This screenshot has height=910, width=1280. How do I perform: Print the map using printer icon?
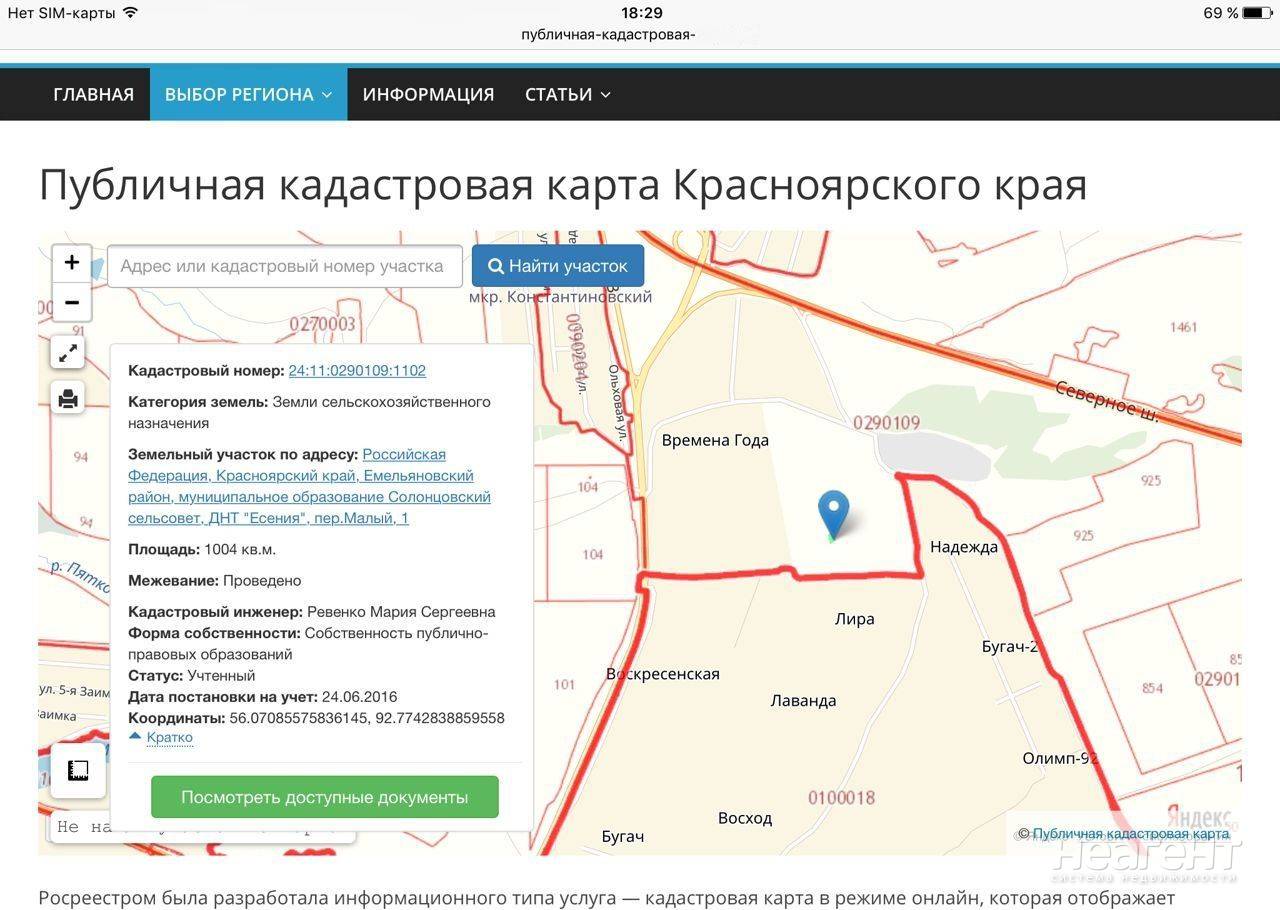[x=67, y=399]
